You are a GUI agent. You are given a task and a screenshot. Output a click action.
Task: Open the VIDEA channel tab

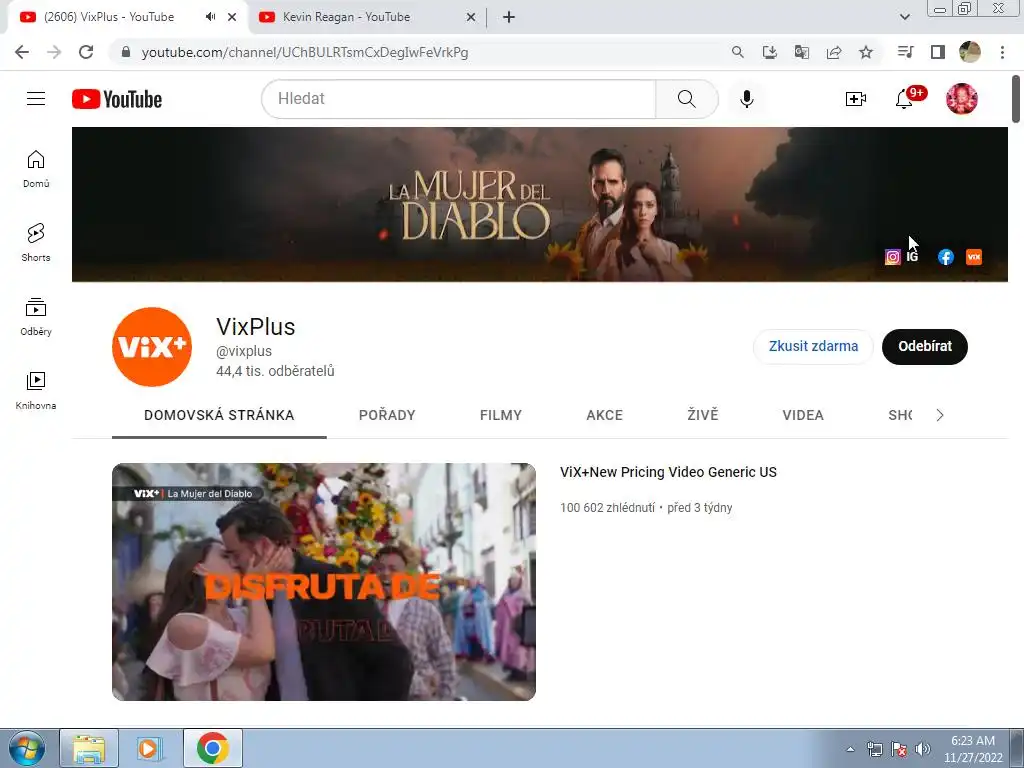pyautogui.click(x=803, y=415)
